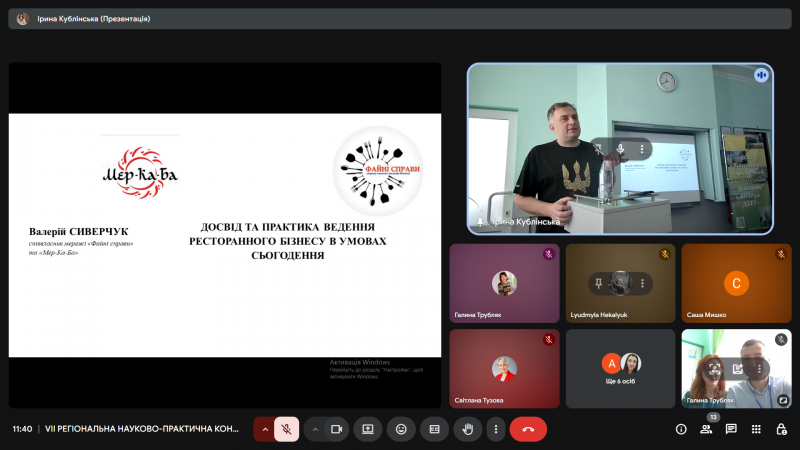The width and height of the screenshot is (800, 450).
Task: Raise your hand using the hand icon
Action: pyautogui.click(x=466, y=429)
